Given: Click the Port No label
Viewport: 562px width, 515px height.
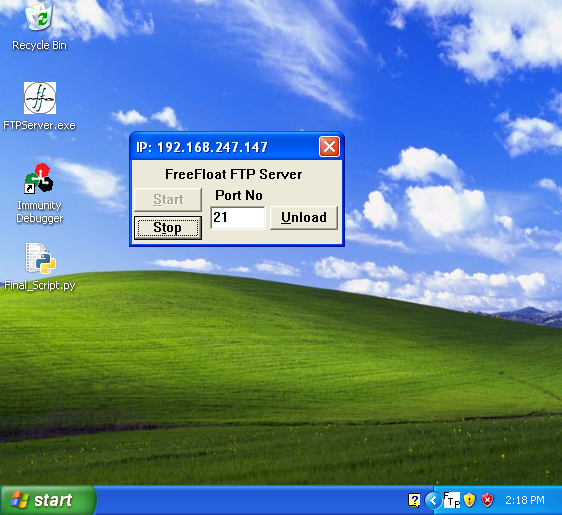Looking at the screenshot, I should (x=239, y=195).
